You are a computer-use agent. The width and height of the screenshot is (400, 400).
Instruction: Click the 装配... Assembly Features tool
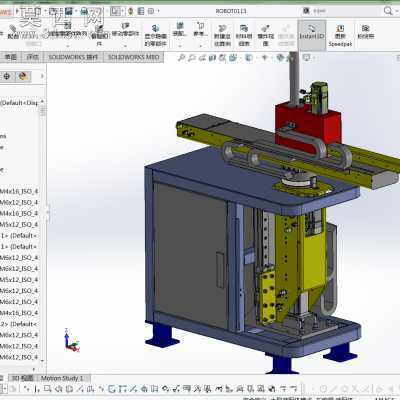point(180,29)
